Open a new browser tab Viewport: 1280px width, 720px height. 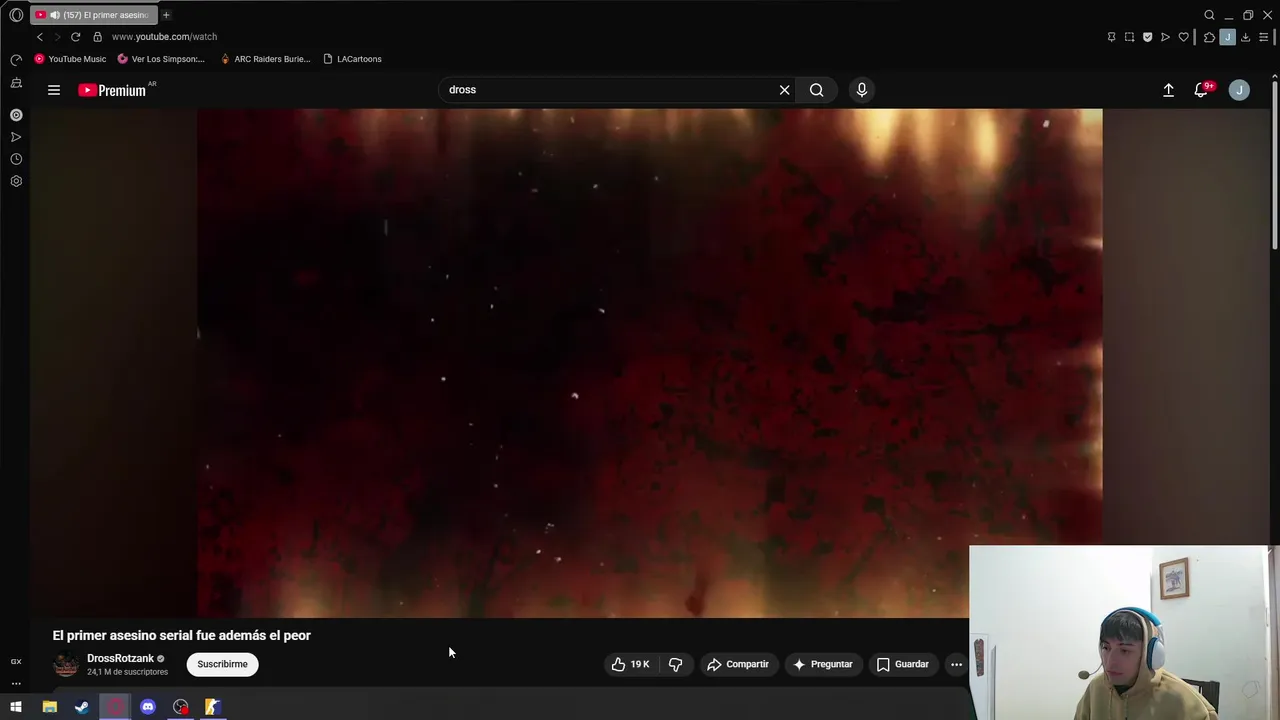(166, 15)
